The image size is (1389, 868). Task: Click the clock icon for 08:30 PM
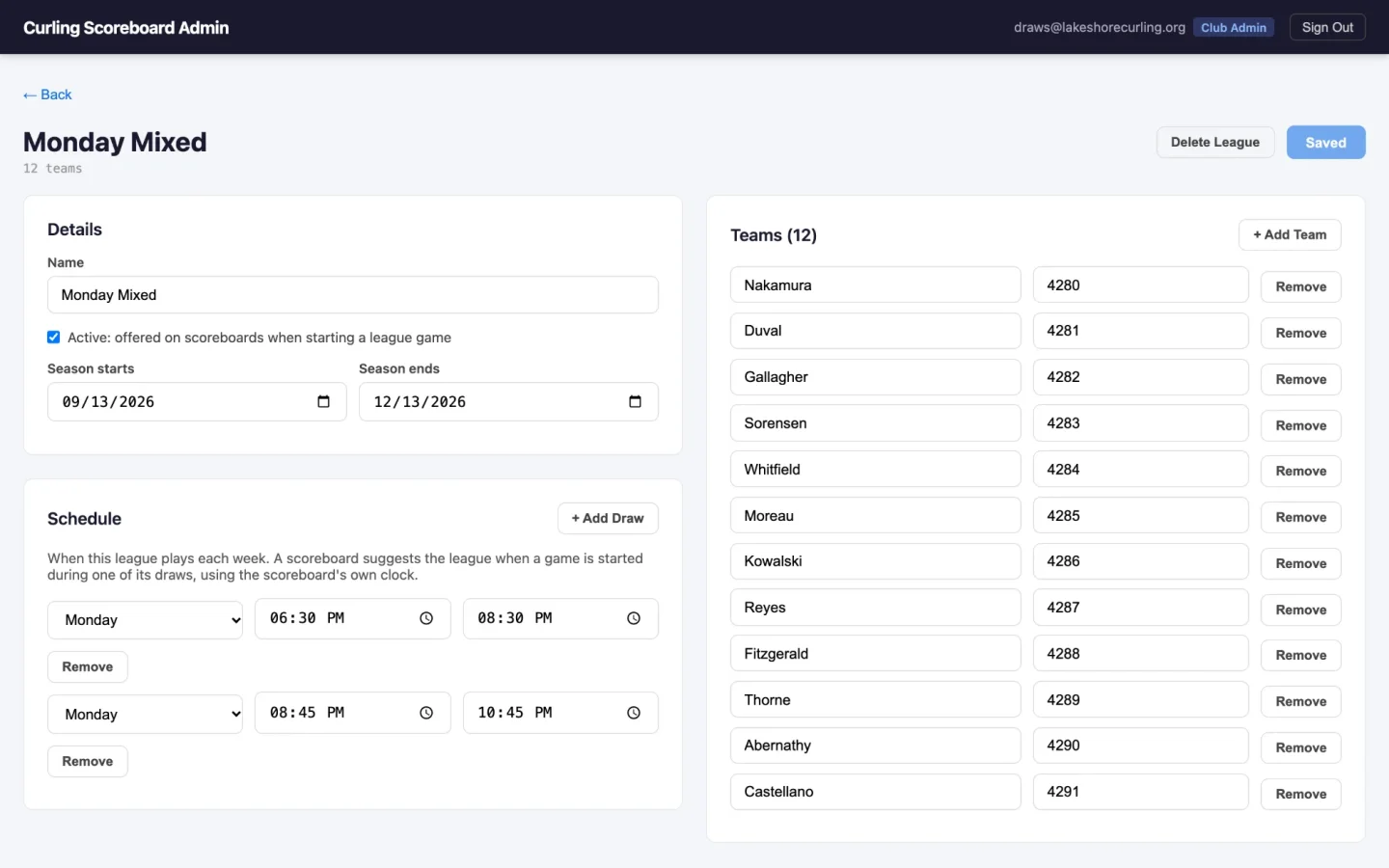point(634,618)
